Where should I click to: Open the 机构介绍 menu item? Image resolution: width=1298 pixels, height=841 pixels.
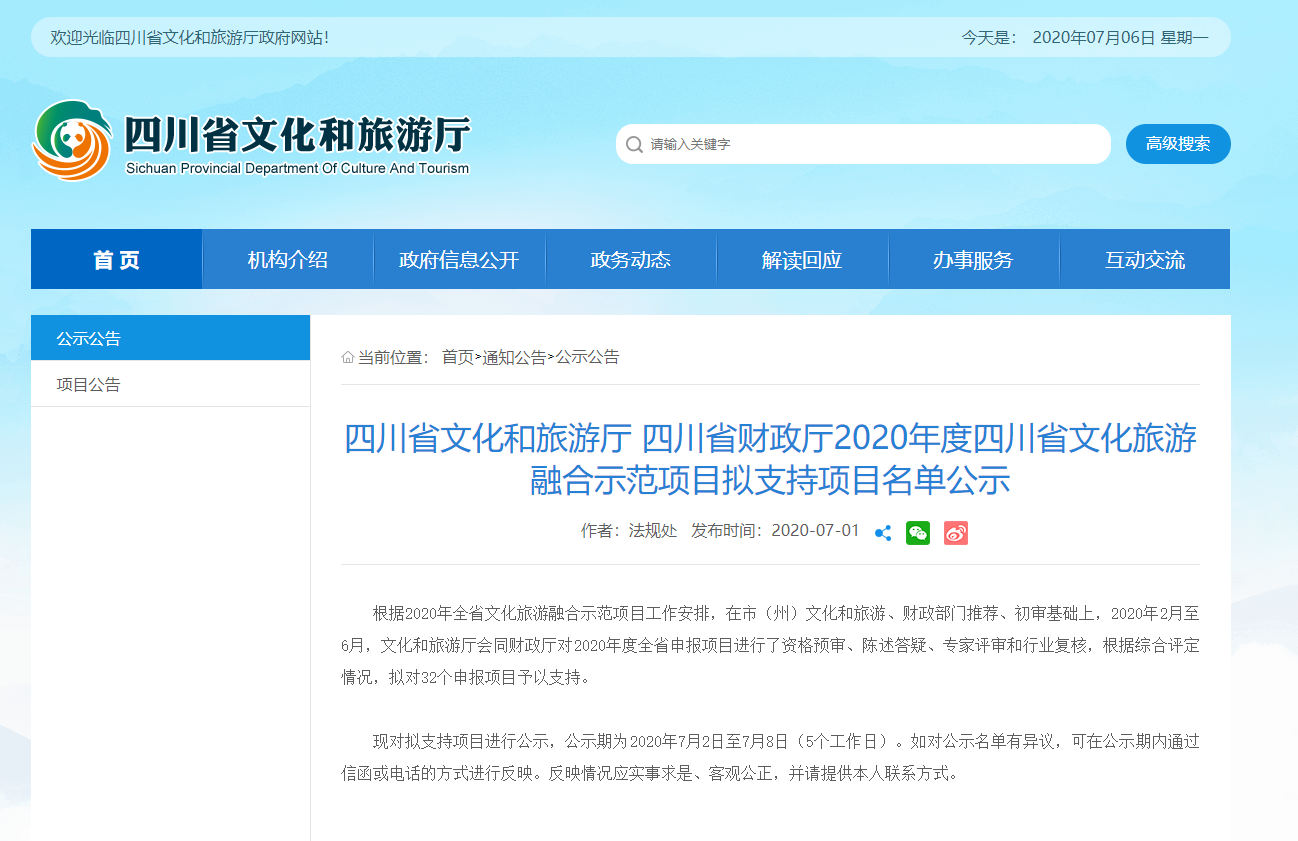click(288, 260)
